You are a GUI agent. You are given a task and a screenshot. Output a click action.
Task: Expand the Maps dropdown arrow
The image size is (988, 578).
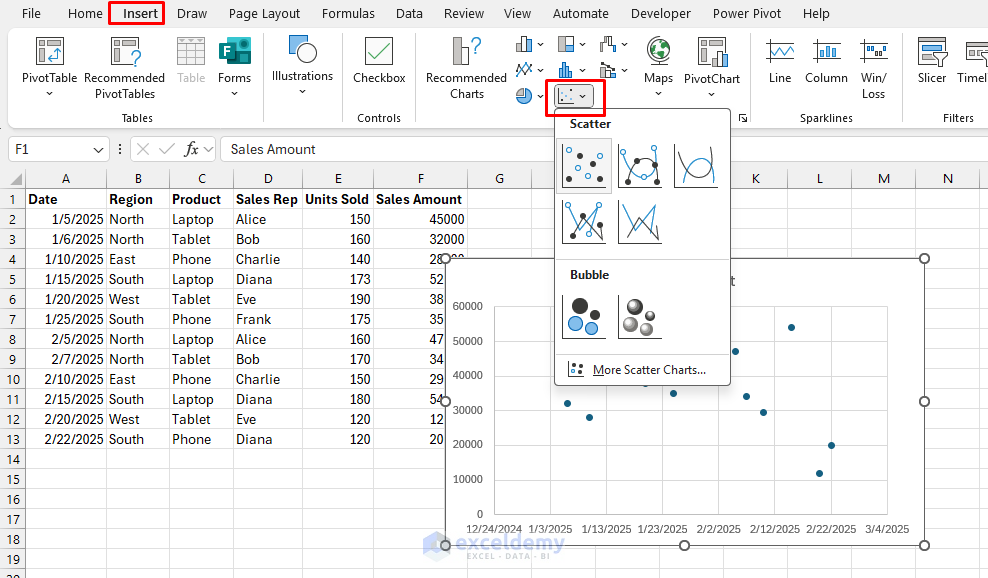click(658, 94)
